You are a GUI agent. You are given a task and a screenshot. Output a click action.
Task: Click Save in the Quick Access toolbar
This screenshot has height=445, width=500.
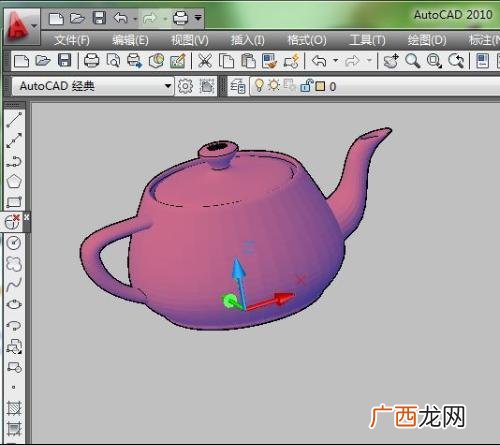(99, 18)
